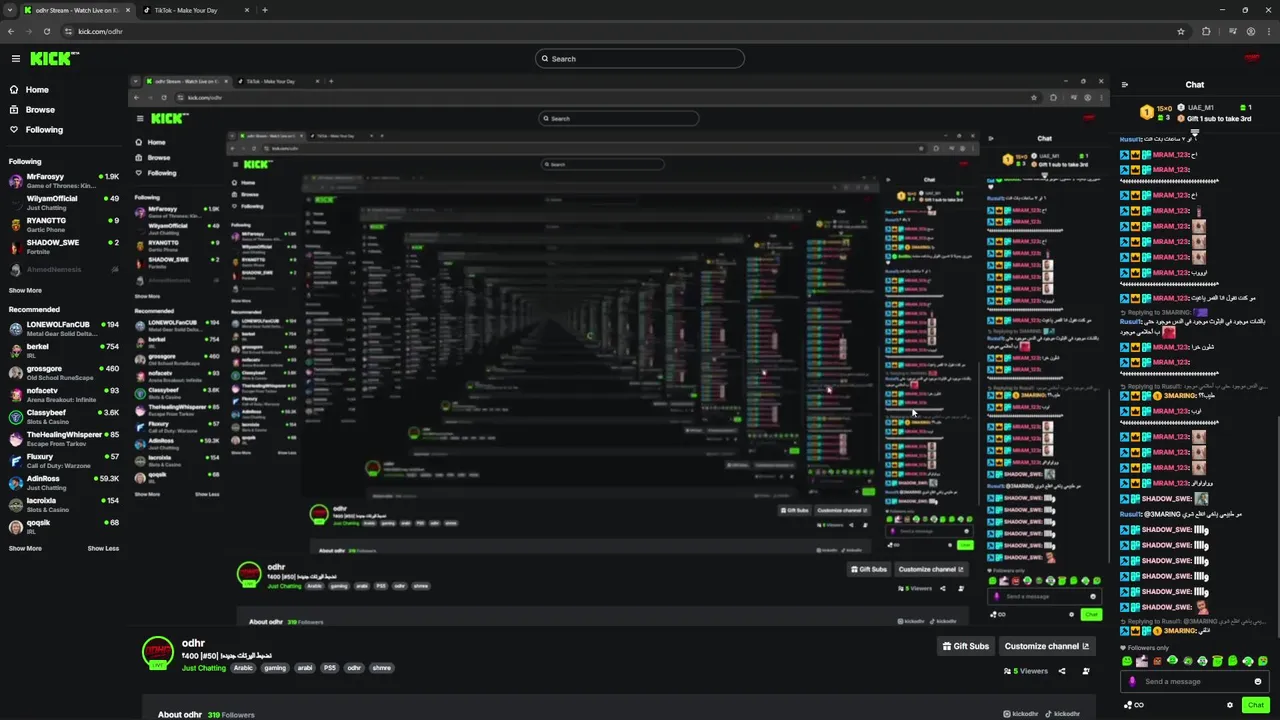Select the shmre tag

click(x=382, y=668)
